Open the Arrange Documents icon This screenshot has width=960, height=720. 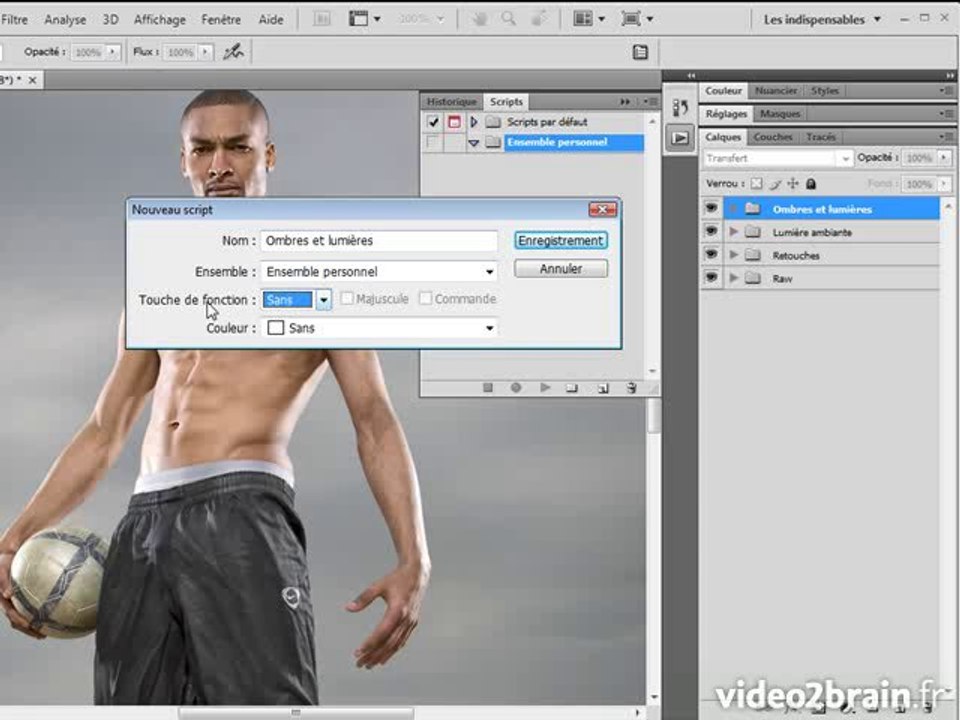coord(589,19)
